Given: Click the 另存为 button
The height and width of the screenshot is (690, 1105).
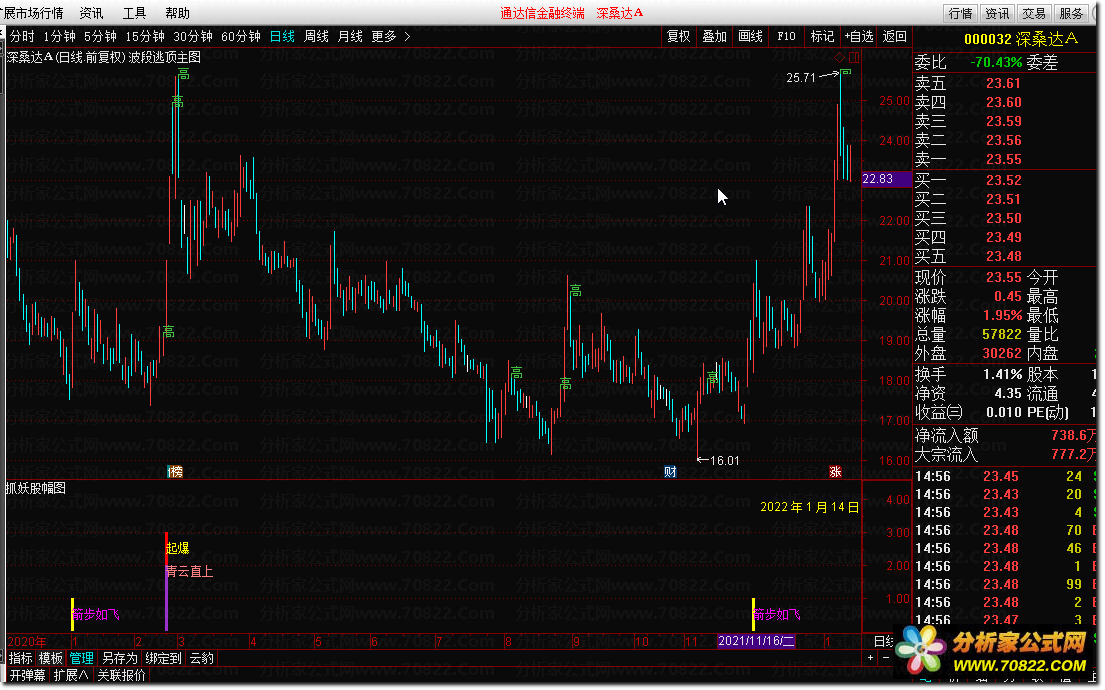Looking at the screenshot, I should coord(120,658).
